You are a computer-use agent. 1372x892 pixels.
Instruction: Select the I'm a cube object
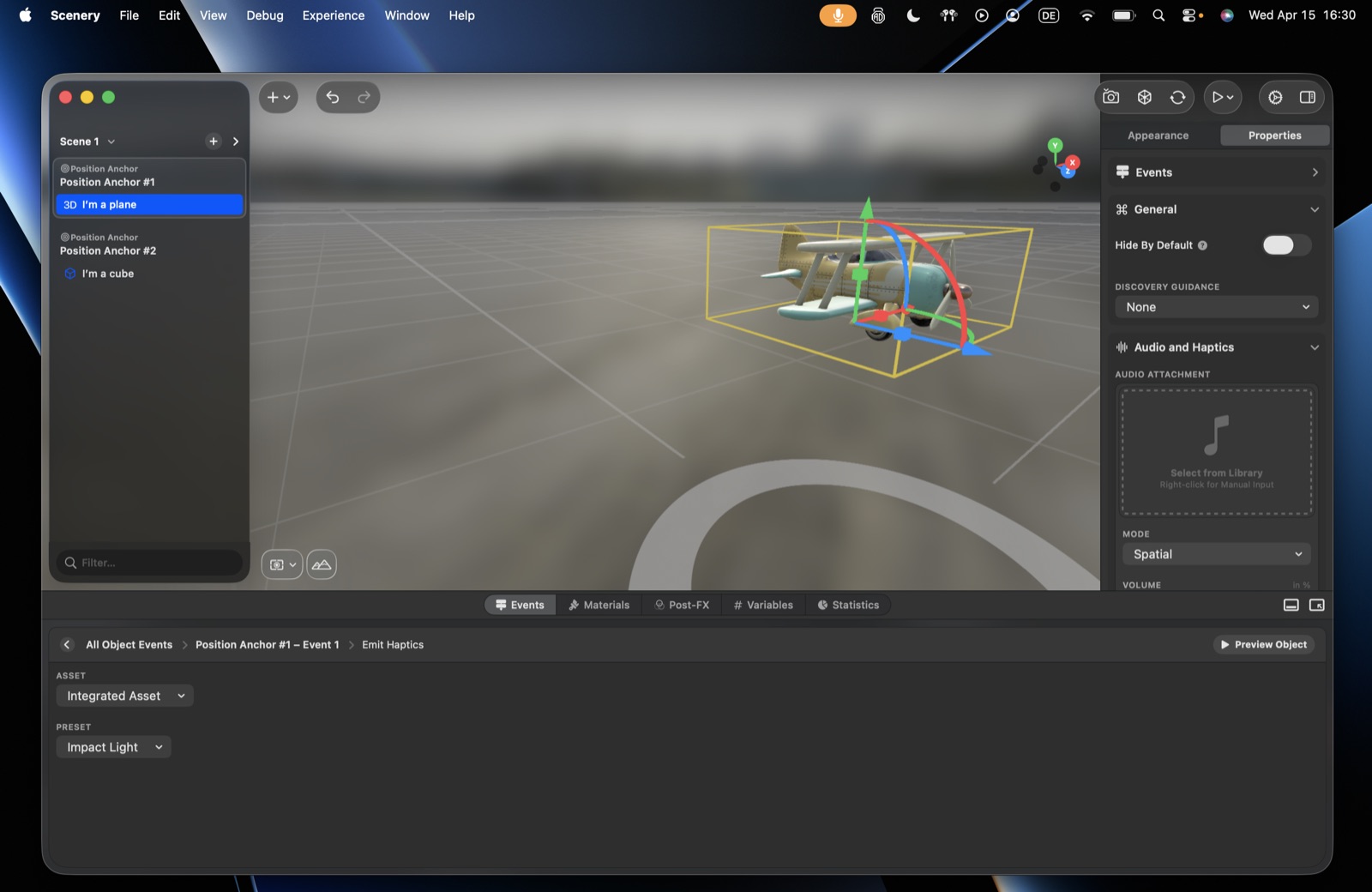coord(150,274)
